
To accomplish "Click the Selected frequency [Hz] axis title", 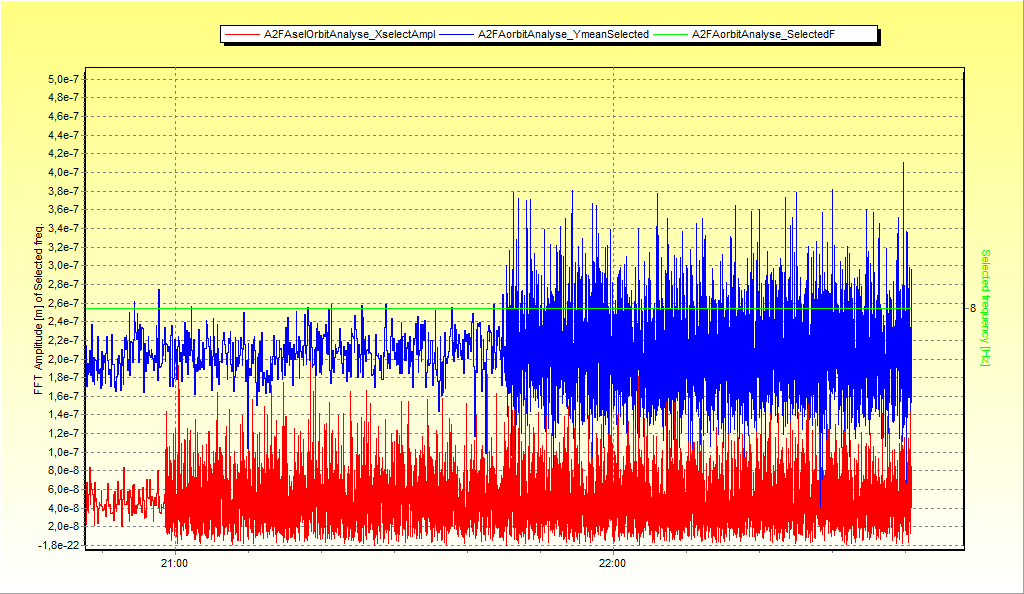I will point(985,307).
